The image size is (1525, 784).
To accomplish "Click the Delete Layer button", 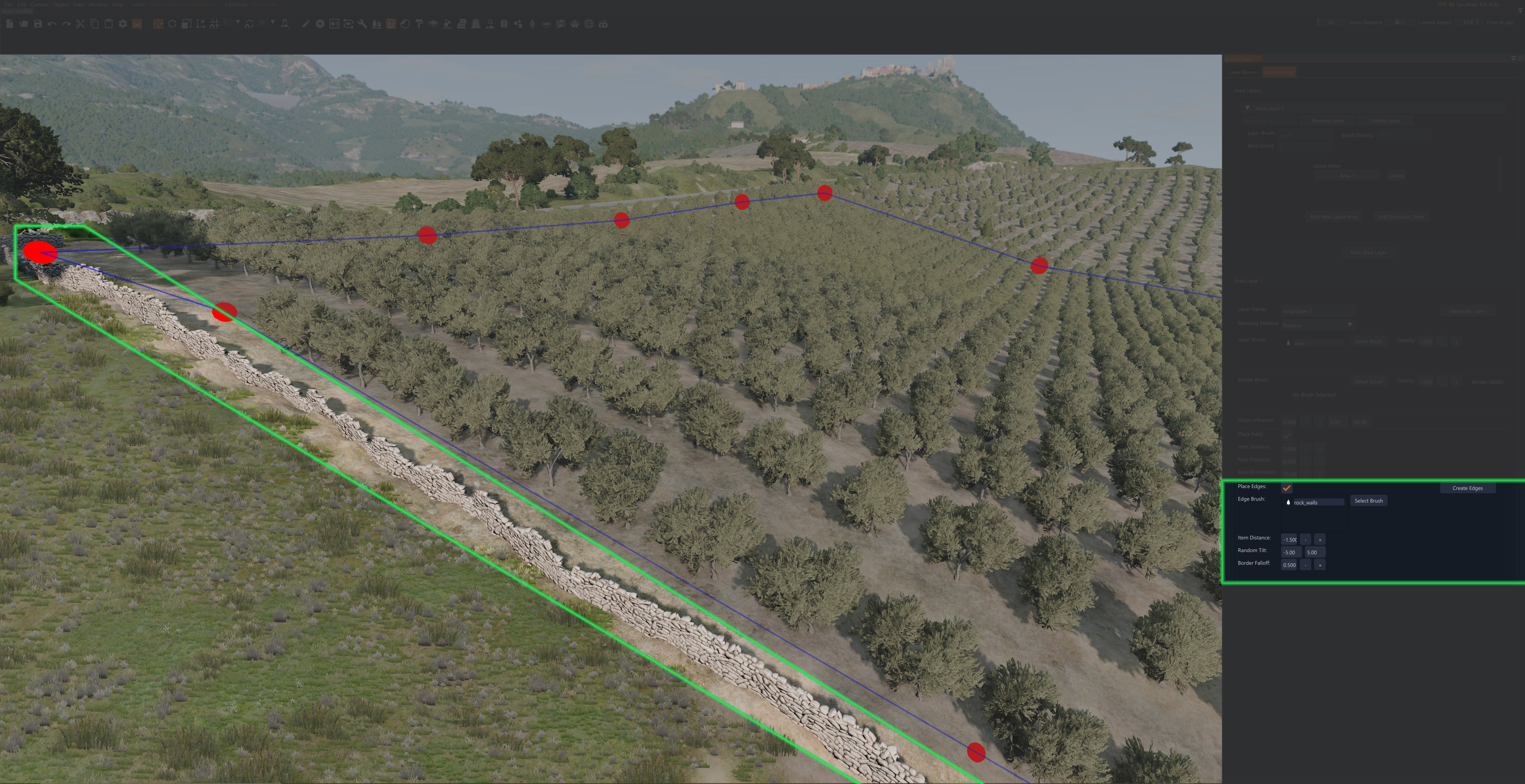I will (1386, 121).
